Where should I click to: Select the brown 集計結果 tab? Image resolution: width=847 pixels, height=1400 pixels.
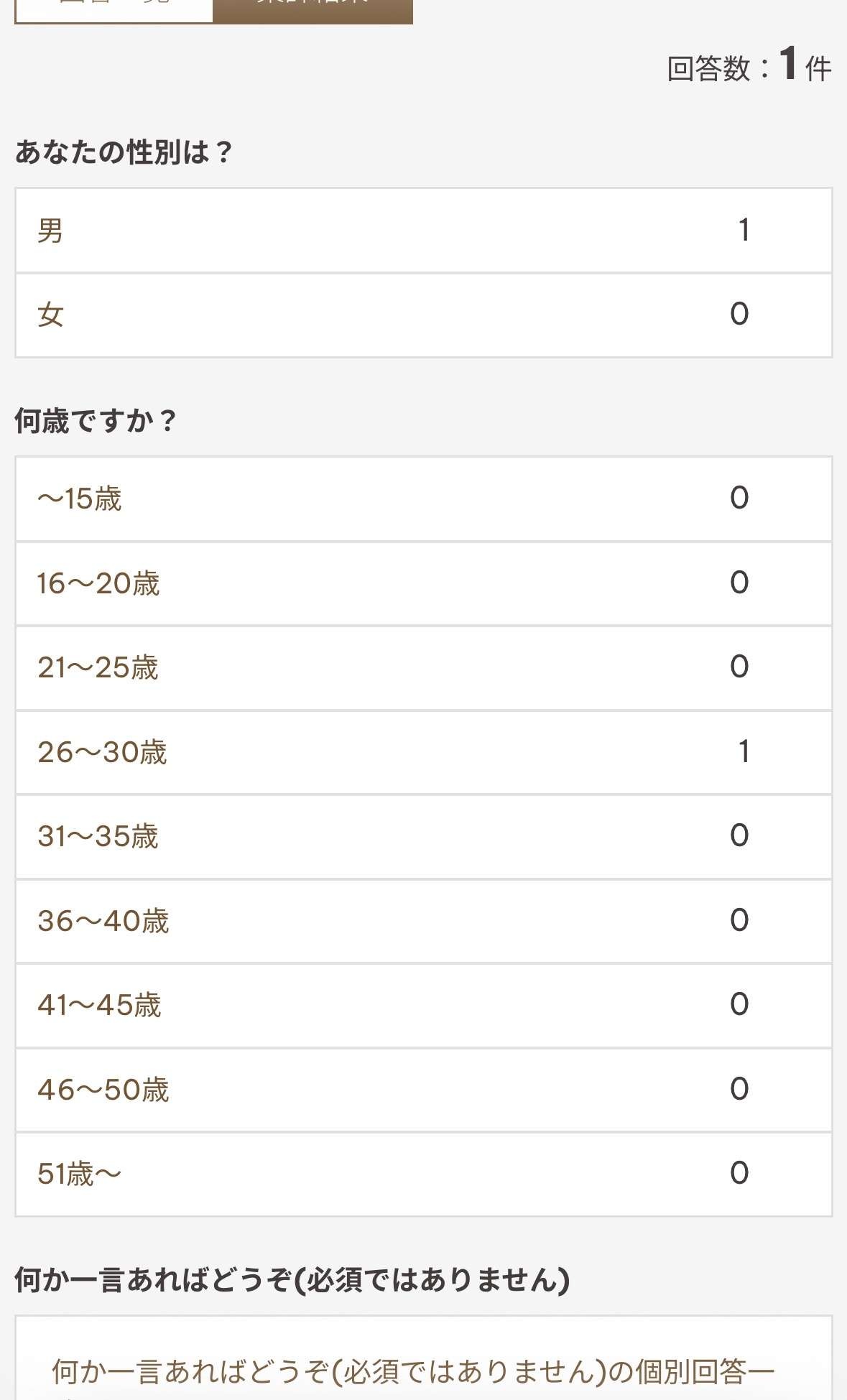pyautogui.click(x=313, y=9)
